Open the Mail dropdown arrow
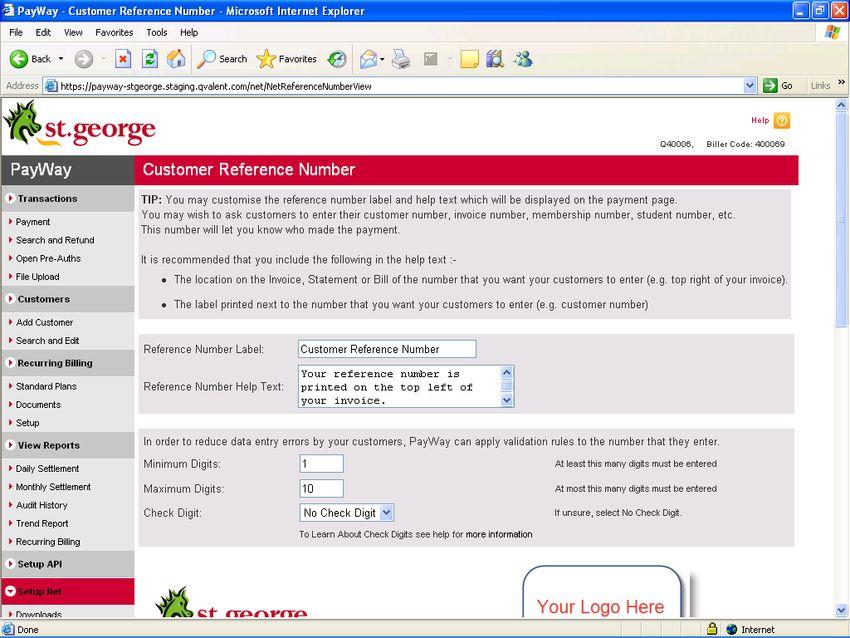The width and height of the screenshot is (850, 638). pyautogui.click(x=382, y=59)
